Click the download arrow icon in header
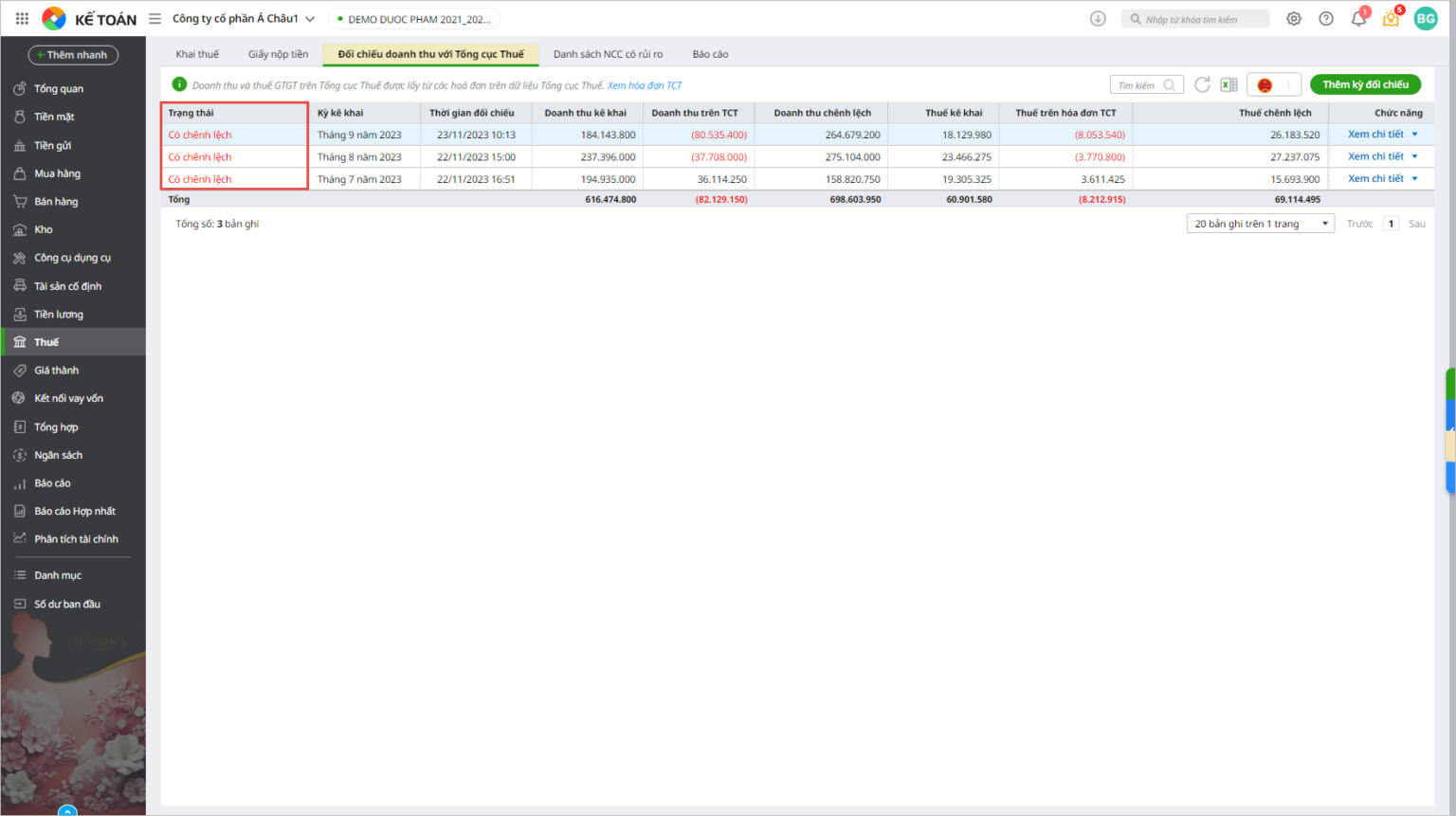Image resolution: width=1456 pixels, height=816 pixels. pos(1098,19)
